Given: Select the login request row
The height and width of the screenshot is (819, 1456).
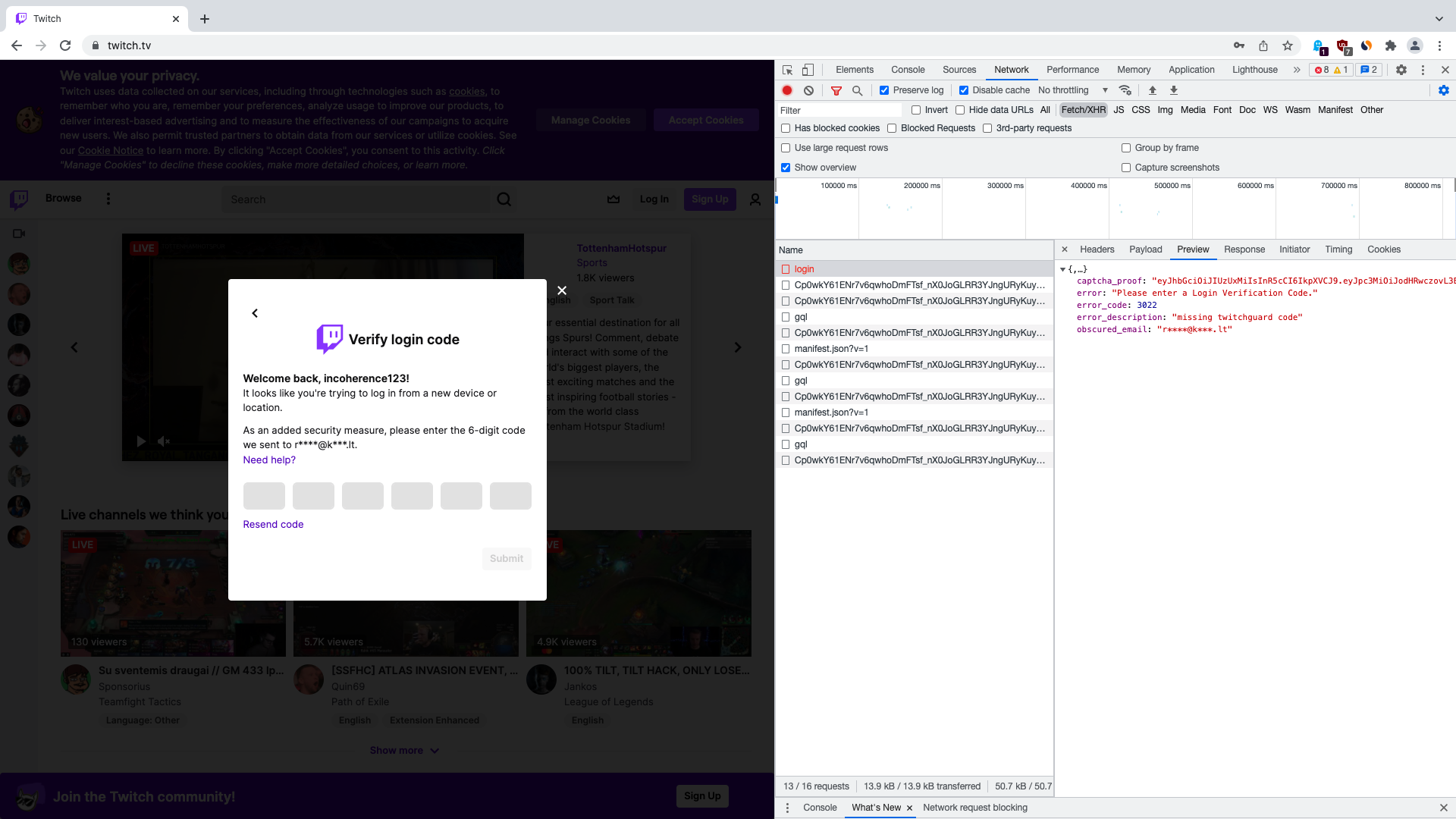Looking at the screenshot, I should tap(915, 269).
